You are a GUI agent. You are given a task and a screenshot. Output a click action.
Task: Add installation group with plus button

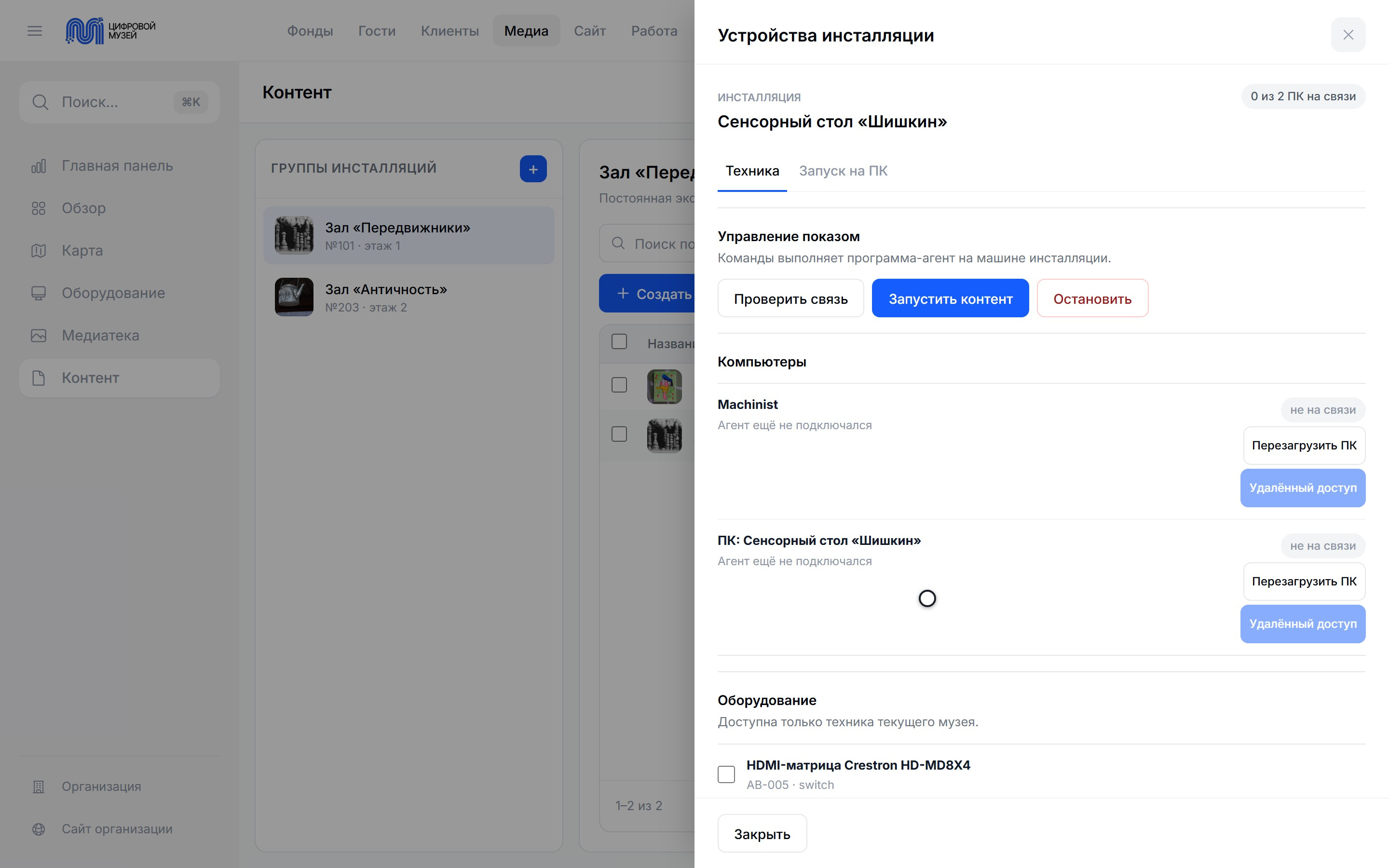coord(533,169)
